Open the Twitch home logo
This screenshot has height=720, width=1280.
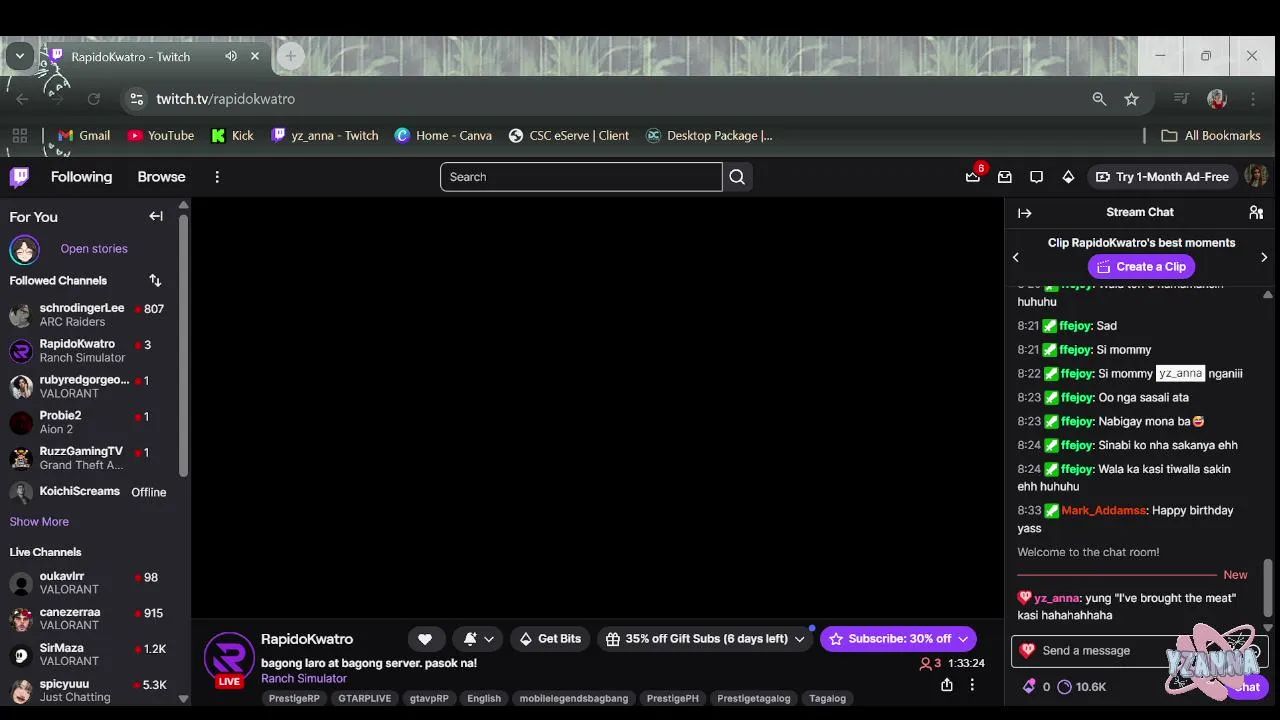tap(19, 177)
